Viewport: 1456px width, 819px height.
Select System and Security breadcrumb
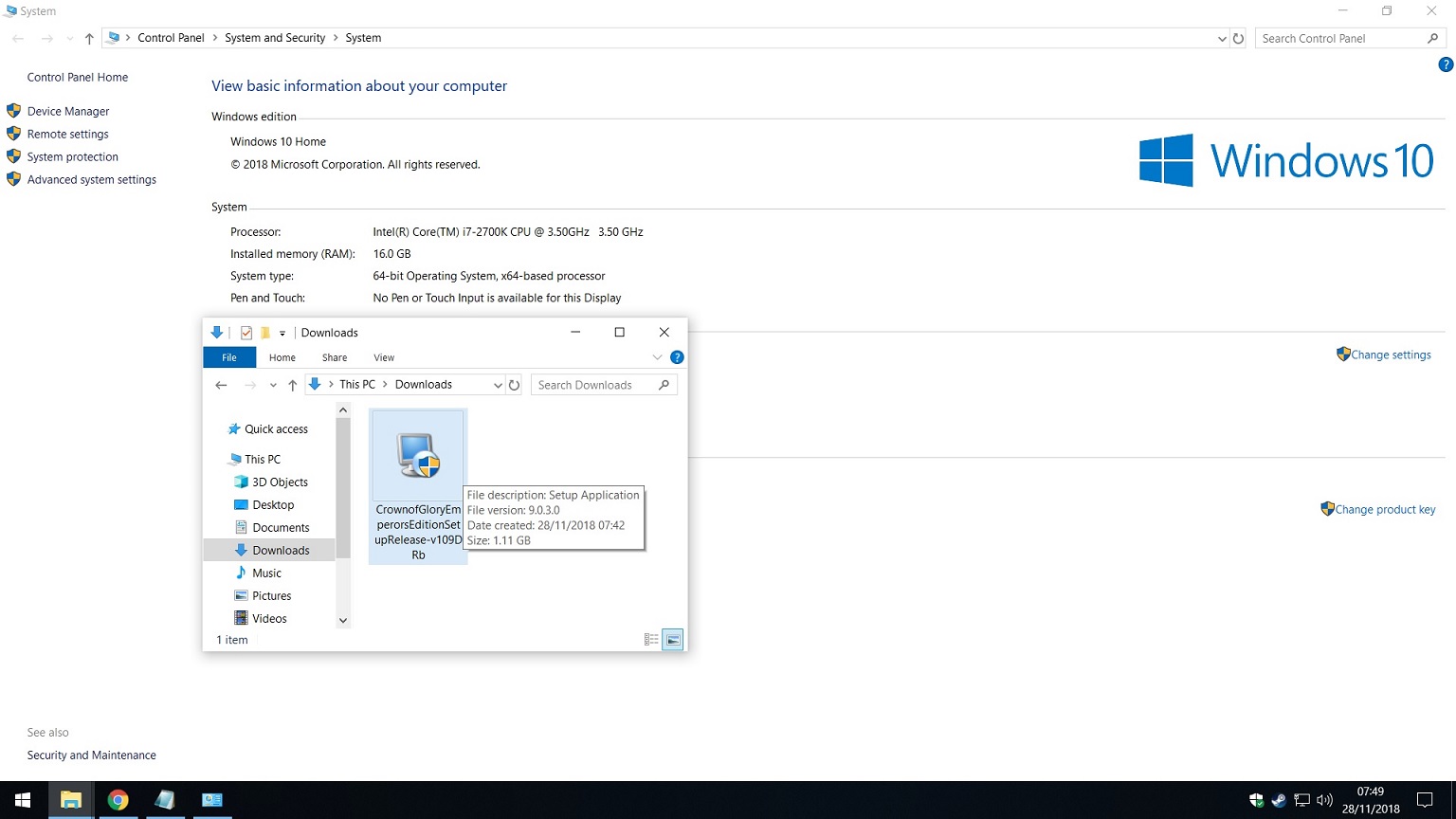275,38
